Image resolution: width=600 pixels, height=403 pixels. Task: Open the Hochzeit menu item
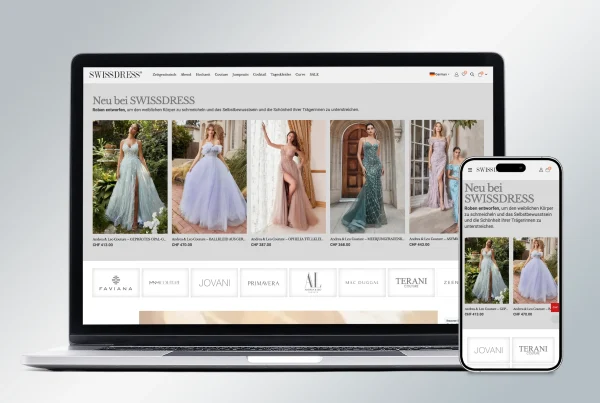click(203, 75)
